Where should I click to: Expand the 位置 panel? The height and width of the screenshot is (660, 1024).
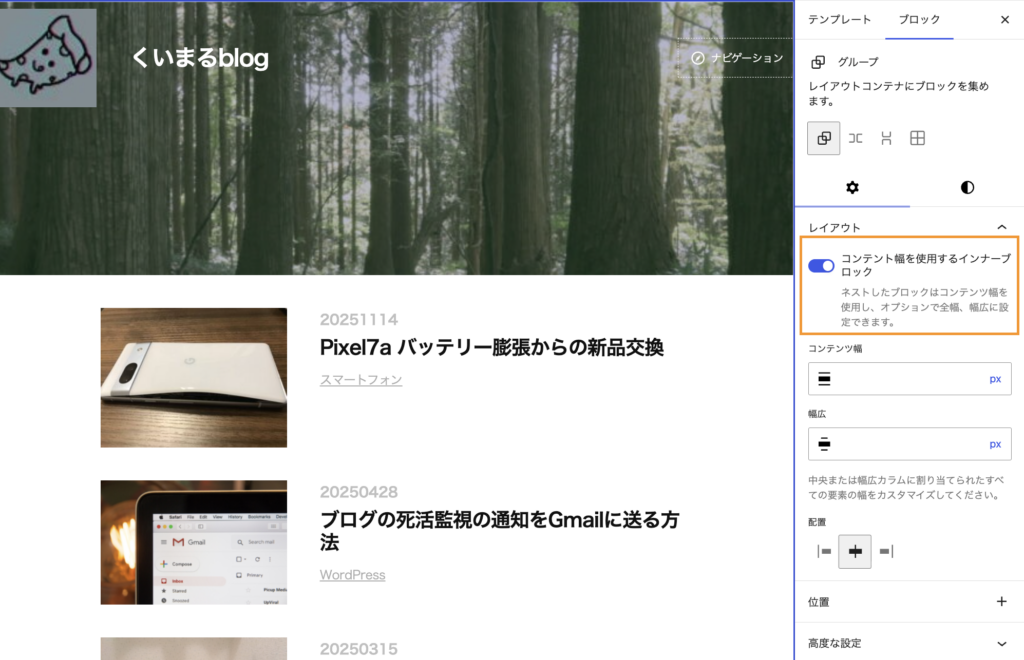point(1002,601)
